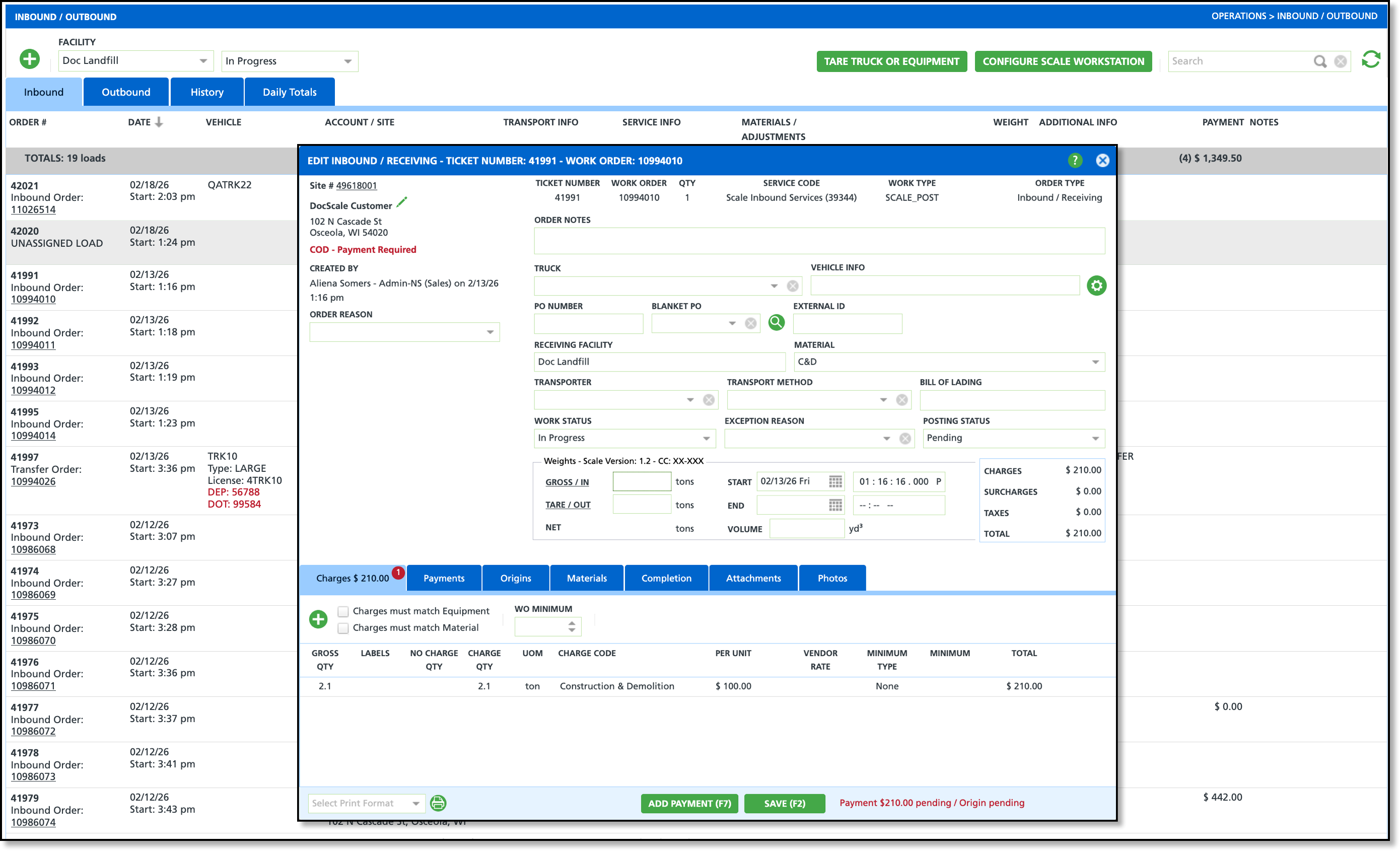Open the Posting Status Pending dropdown
1400x851 pixels.
click(1095, 438)
